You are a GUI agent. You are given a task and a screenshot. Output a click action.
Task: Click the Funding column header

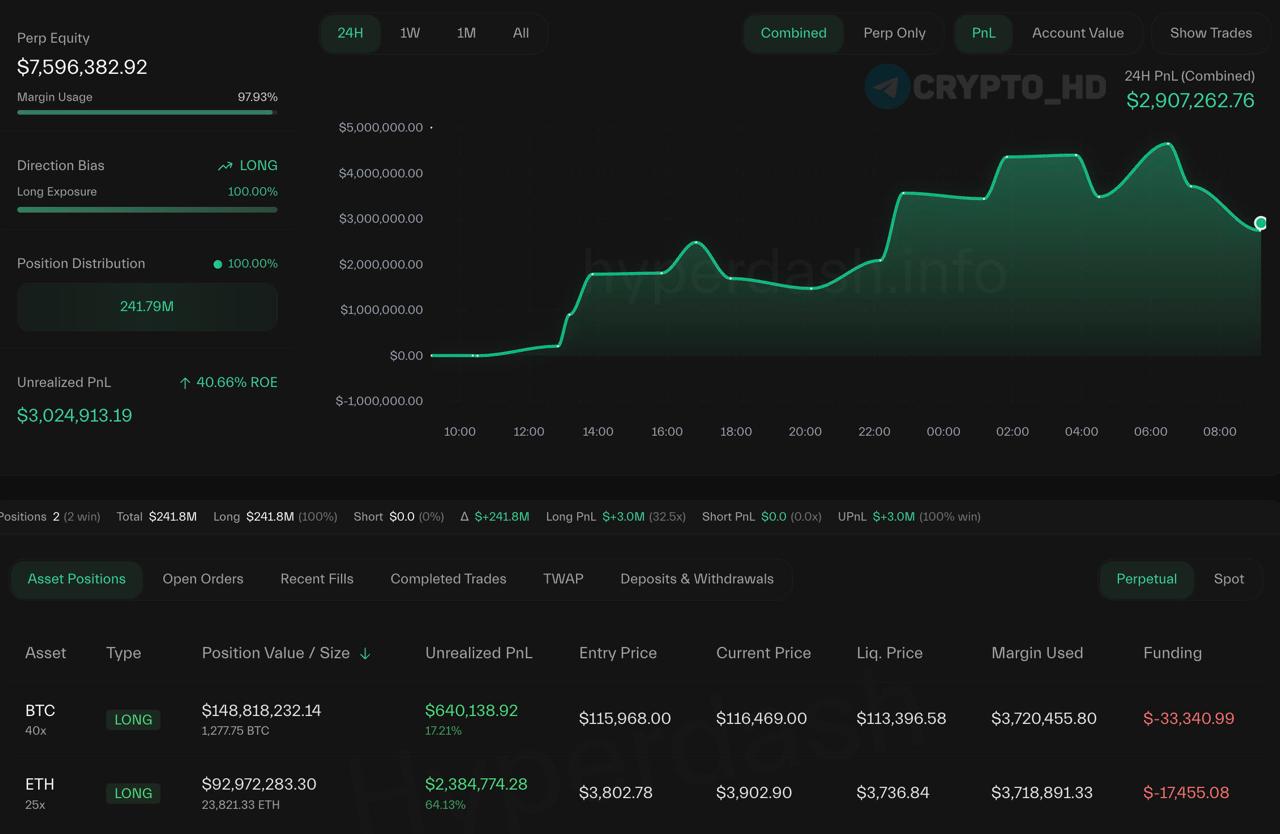tap(1172, 653)
